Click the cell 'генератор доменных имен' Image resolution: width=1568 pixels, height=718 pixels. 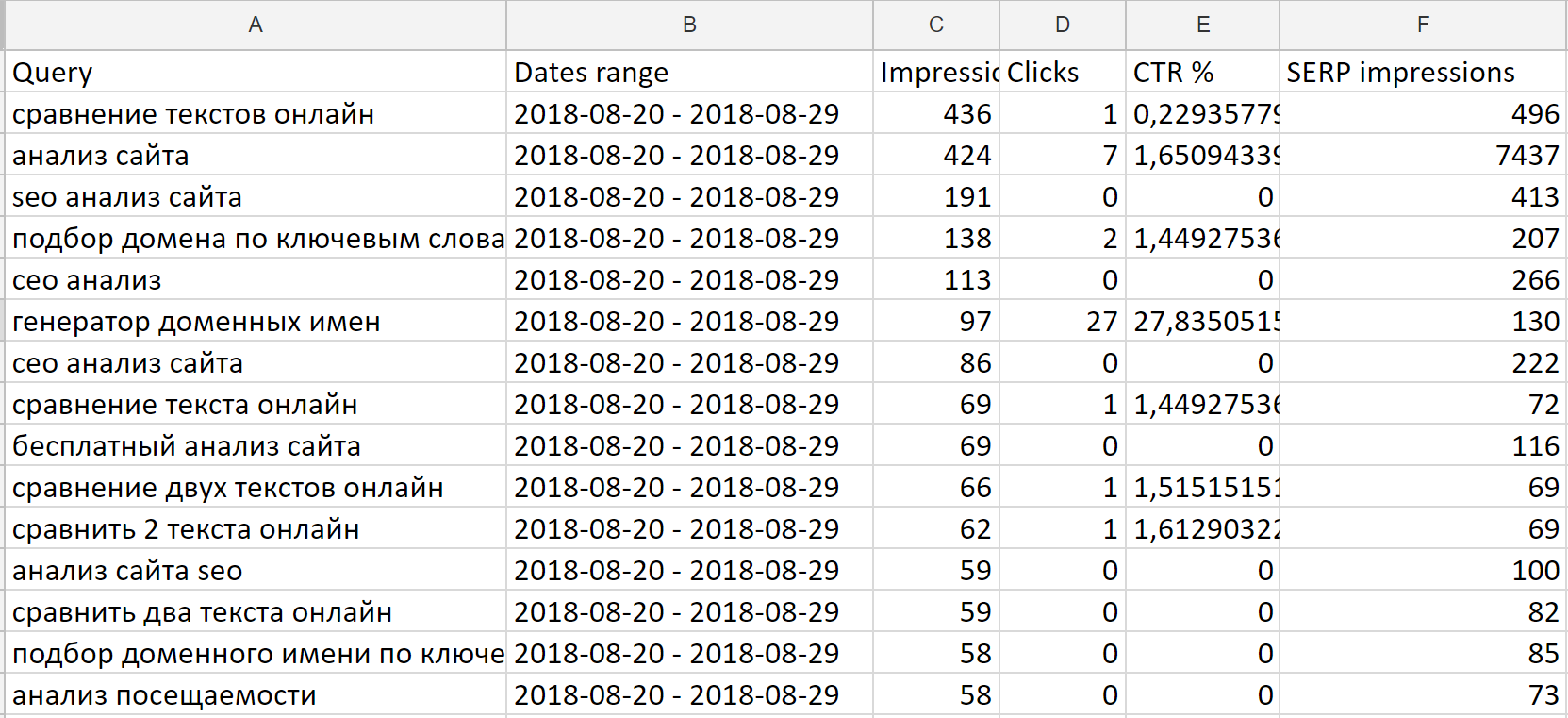tap(256, 322)
